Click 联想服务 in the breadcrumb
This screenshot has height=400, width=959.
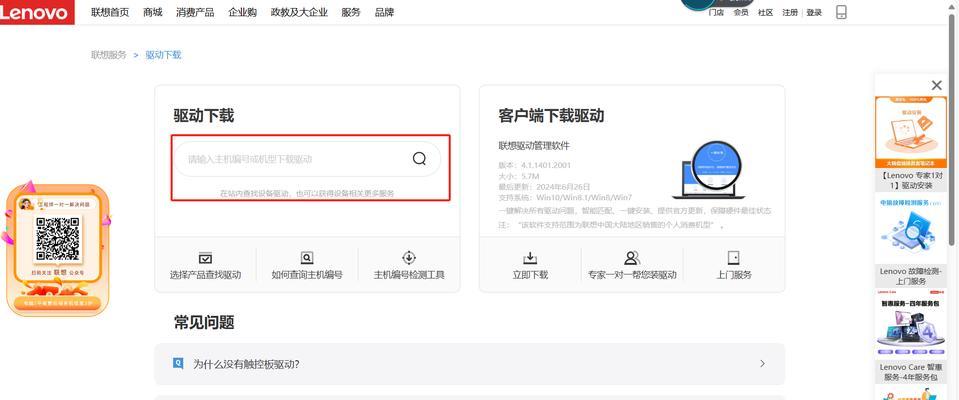pos(109,54)
